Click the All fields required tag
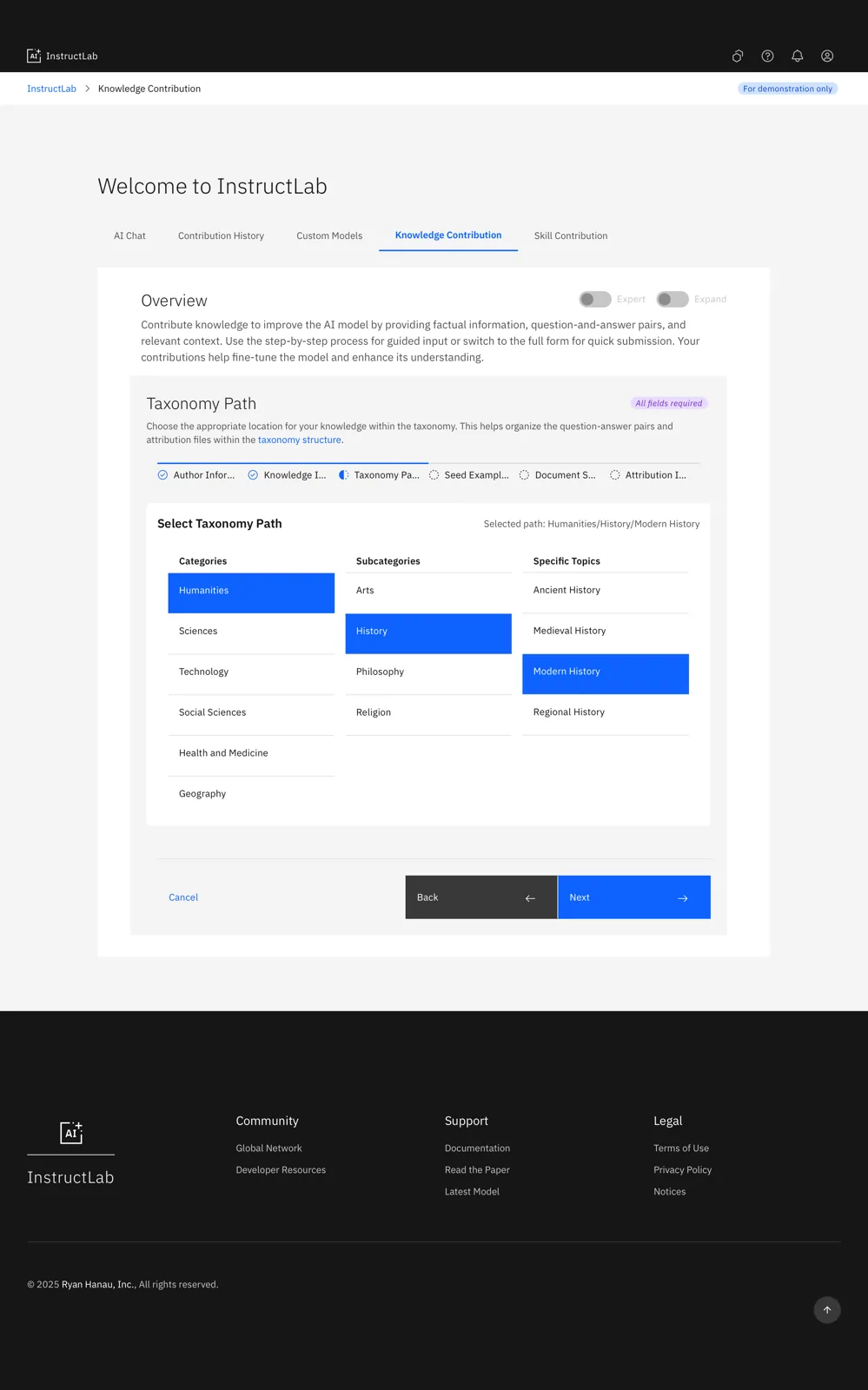This screenshot has width=868, height=1390. coord(668,403)
